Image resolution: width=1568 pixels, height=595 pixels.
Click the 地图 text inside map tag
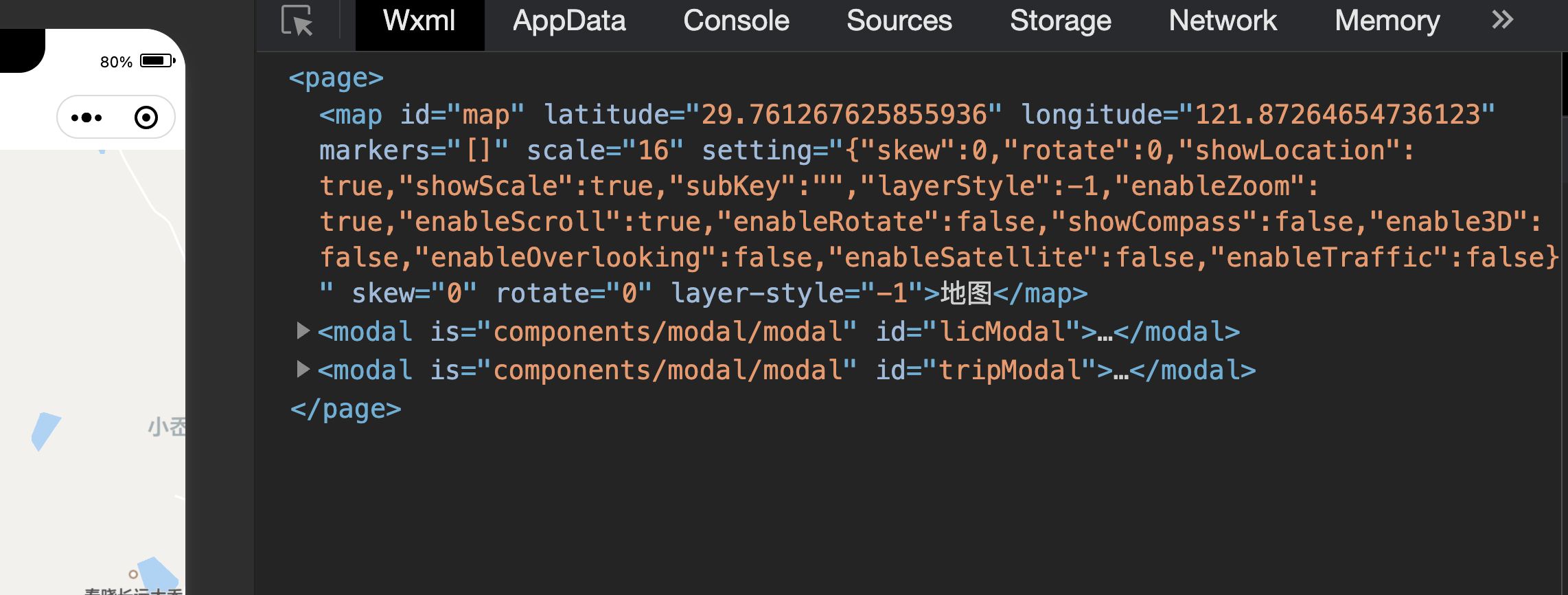click(x=966, y=293)
